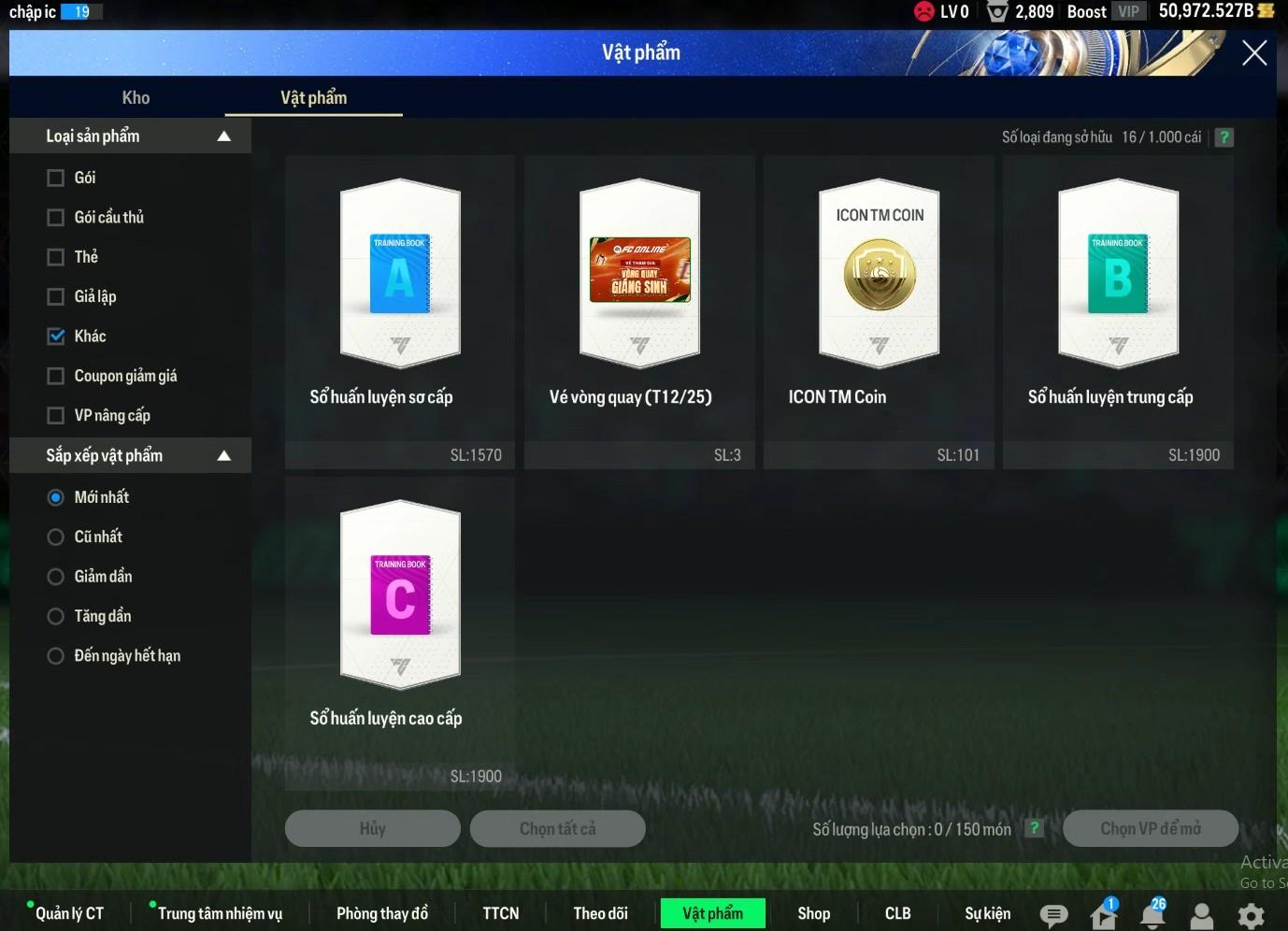Open the notifications bell icon
Viewport: 1288px width, 931px height.
1152,914
